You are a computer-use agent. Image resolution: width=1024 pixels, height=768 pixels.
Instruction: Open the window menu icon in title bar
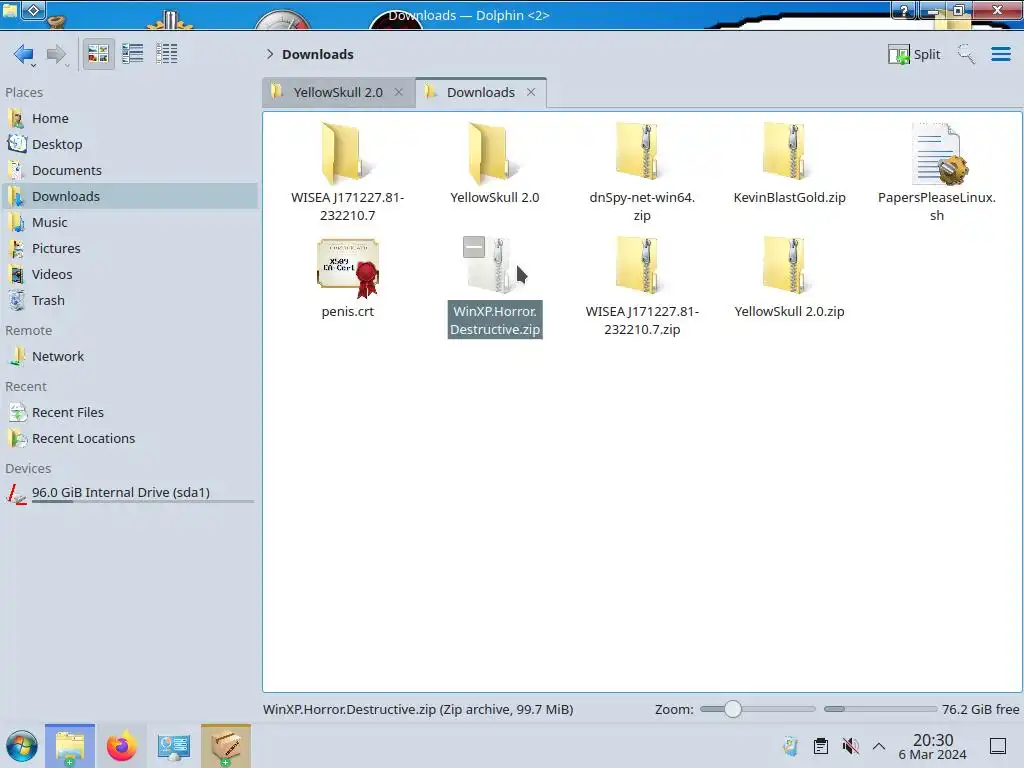pyautogui.click(x=10, y=10)
